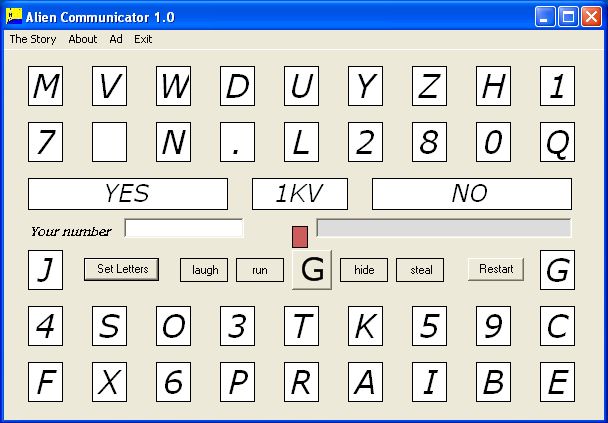The width and height of the screenshot is (608, 423).
Task: Select the letter W tile
Action: click(173, 87)
